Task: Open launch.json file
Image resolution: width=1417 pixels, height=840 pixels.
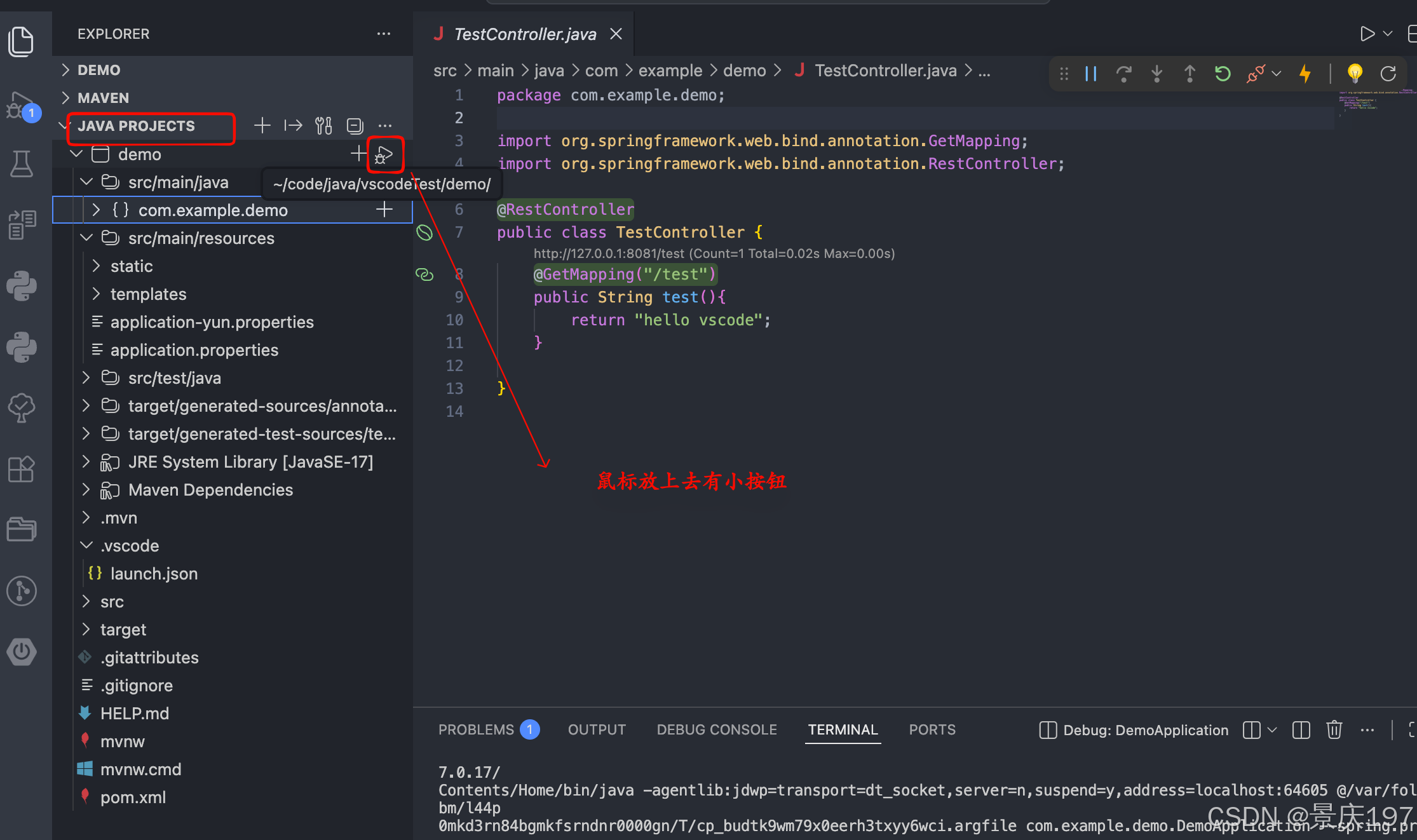Action: point(154,574)
